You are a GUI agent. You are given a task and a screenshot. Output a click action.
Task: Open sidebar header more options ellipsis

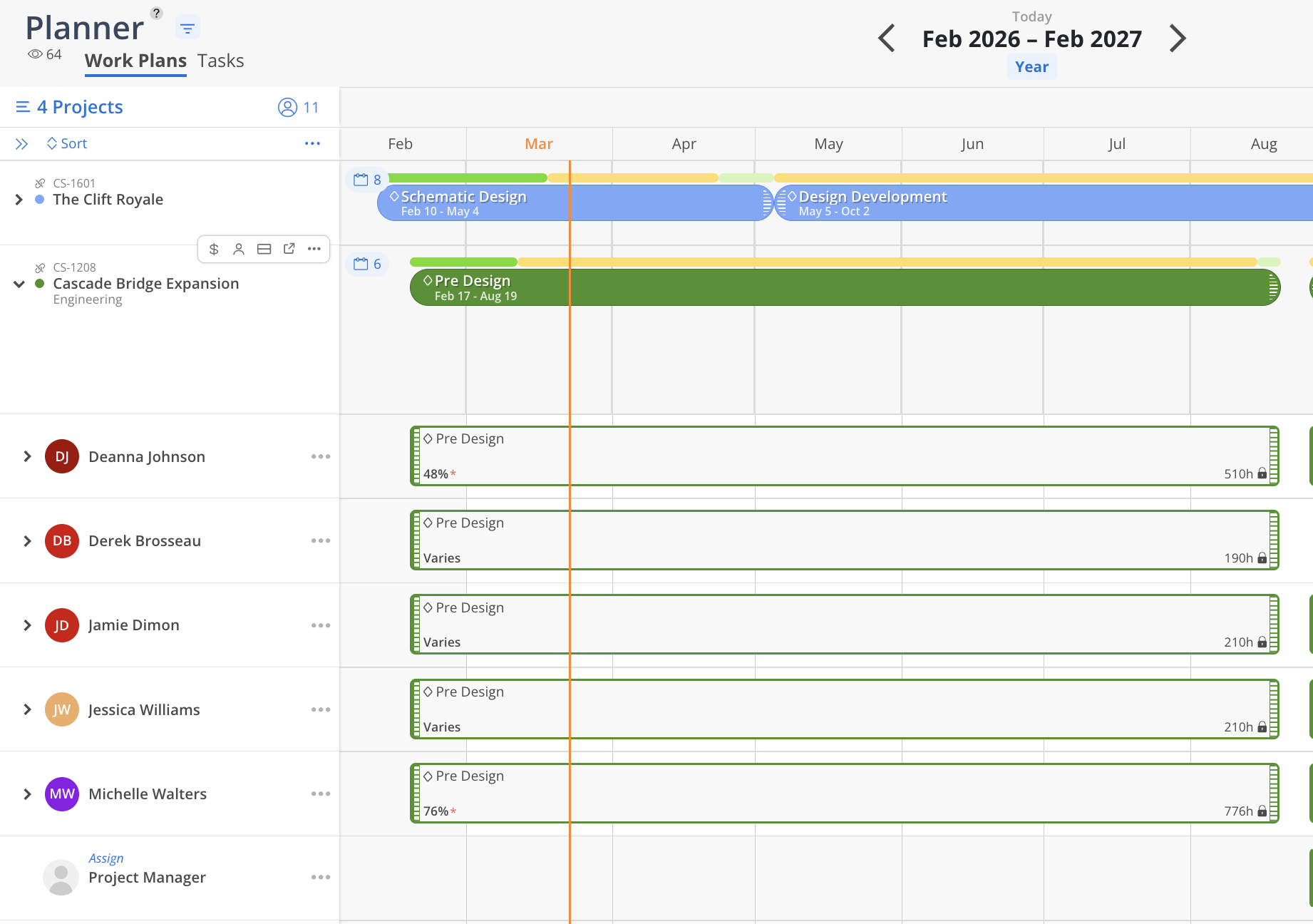pyautogui.click(x=312, y=143)
